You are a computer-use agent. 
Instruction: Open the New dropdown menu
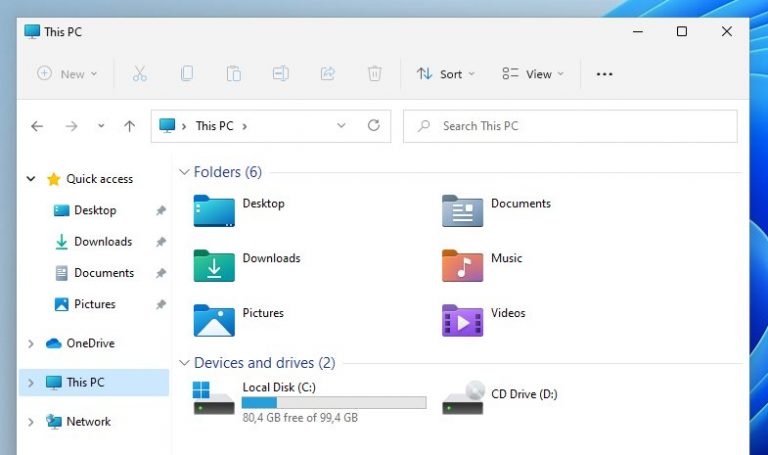(67, 74)
